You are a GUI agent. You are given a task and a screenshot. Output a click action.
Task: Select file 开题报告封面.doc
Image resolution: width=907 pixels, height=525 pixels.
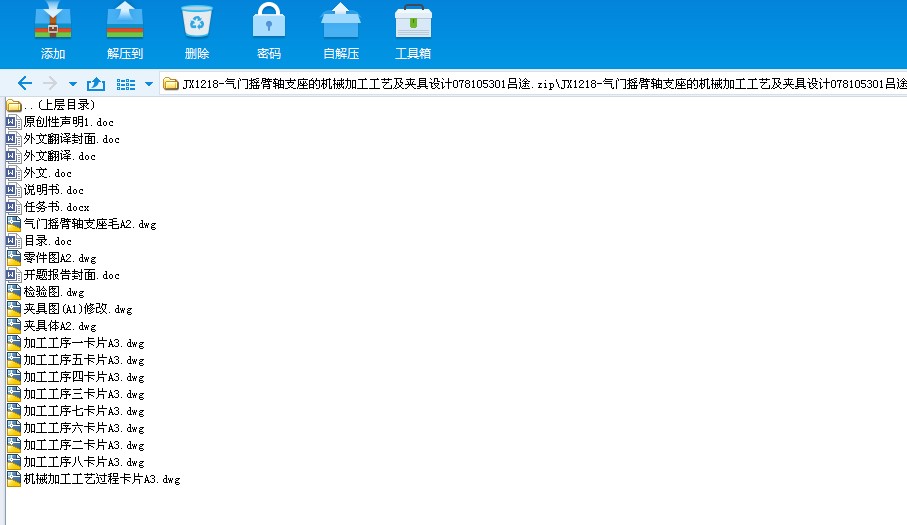pos(63,275)
